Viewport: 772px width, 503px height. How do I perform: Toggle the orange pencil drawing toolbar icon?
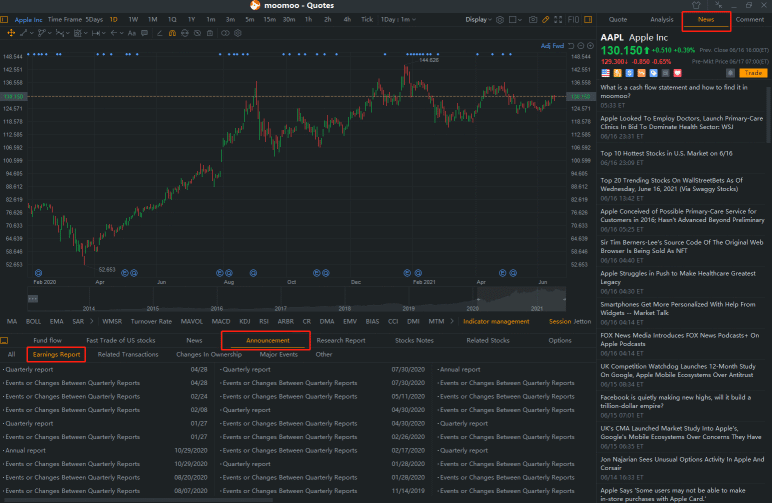pyautogui.click(x=546, y=20)
